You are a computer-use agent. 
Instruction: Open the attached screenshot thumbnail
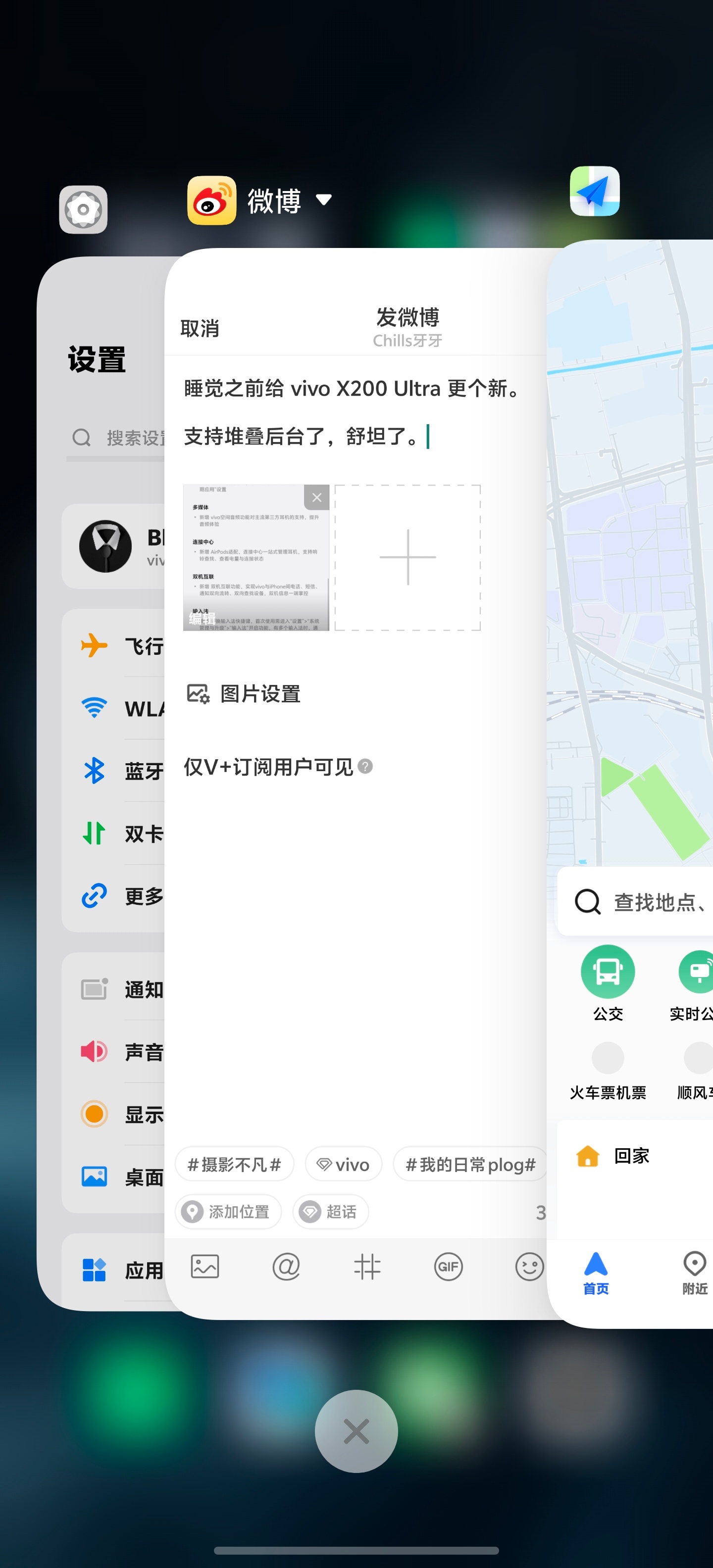pyautogui.click(x=255, y=558)
